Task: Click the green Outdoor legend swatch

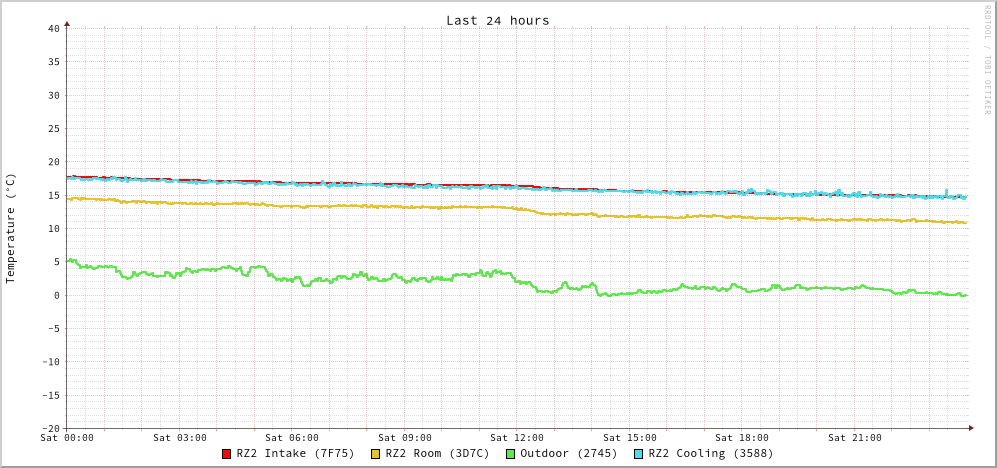Action: tap(510, 454)
